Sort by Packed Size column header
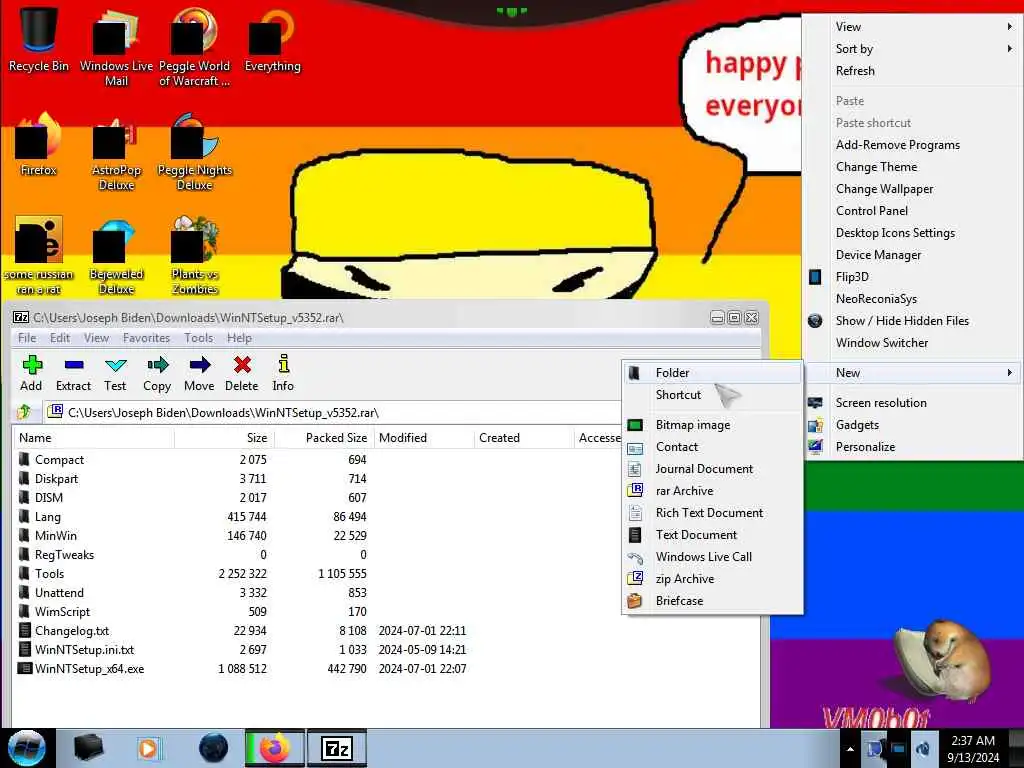The width and height of the screenshot is (1024, 768). coord(324,438)
